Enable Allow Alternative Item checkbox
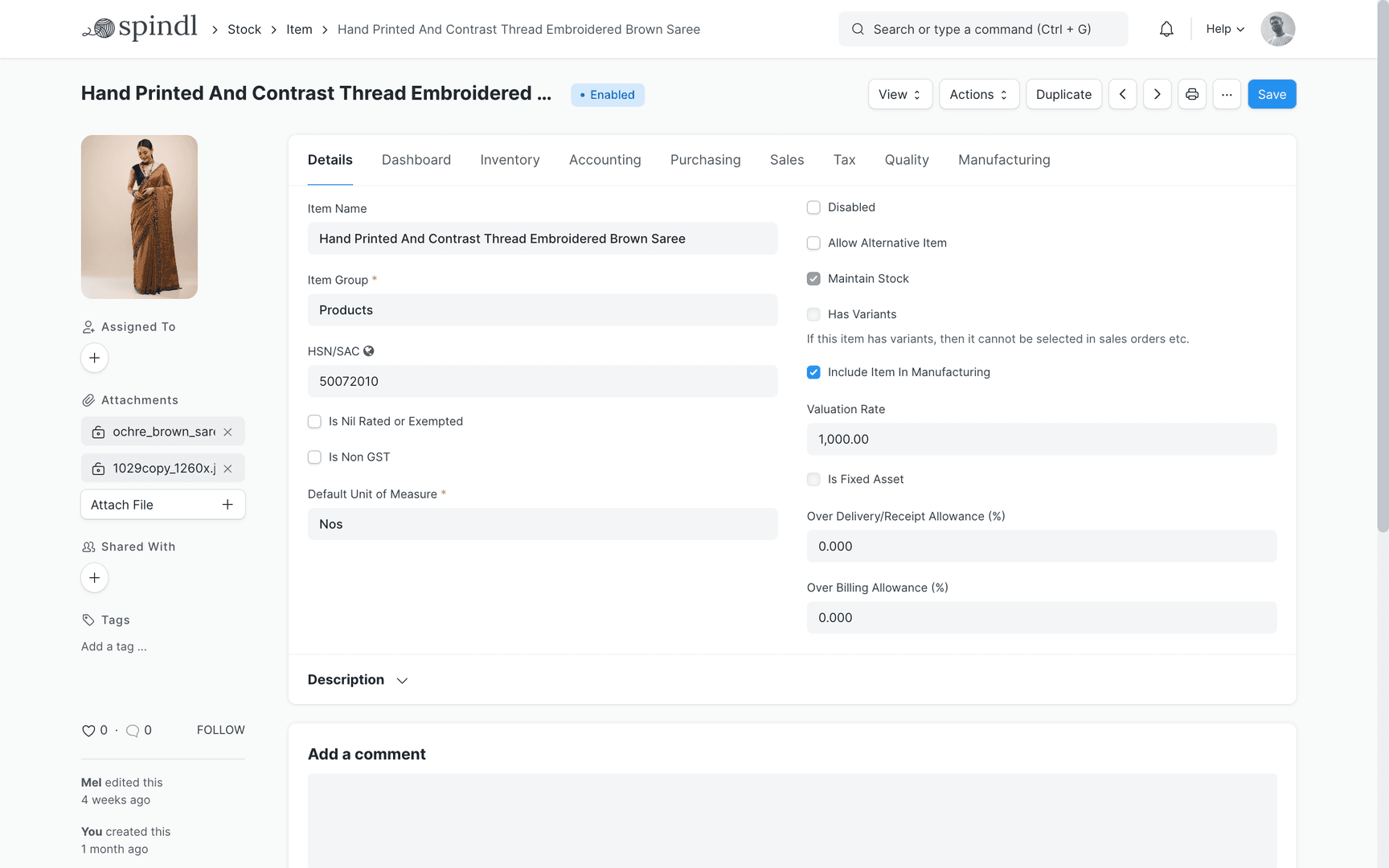1389x868 pixels. (813, 243)
